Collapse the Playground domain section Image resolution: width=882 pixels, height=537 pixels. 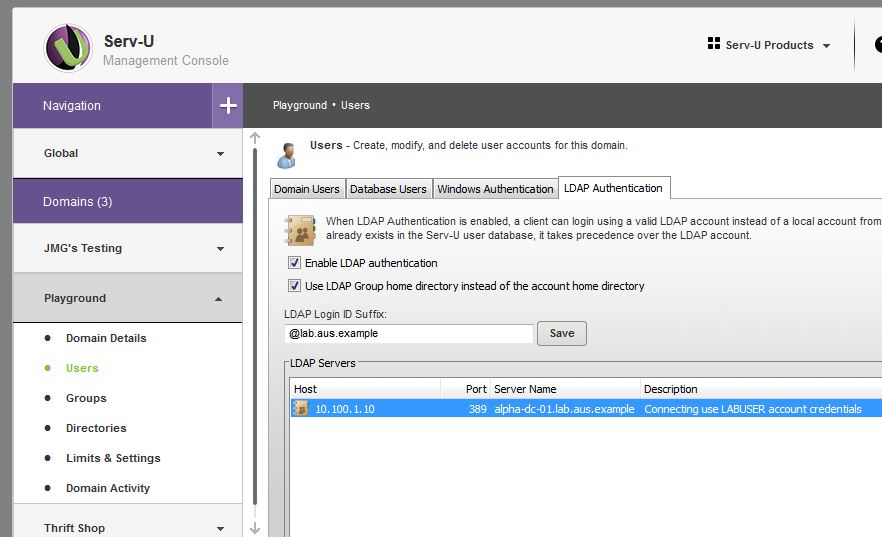(x=128, y=298)
